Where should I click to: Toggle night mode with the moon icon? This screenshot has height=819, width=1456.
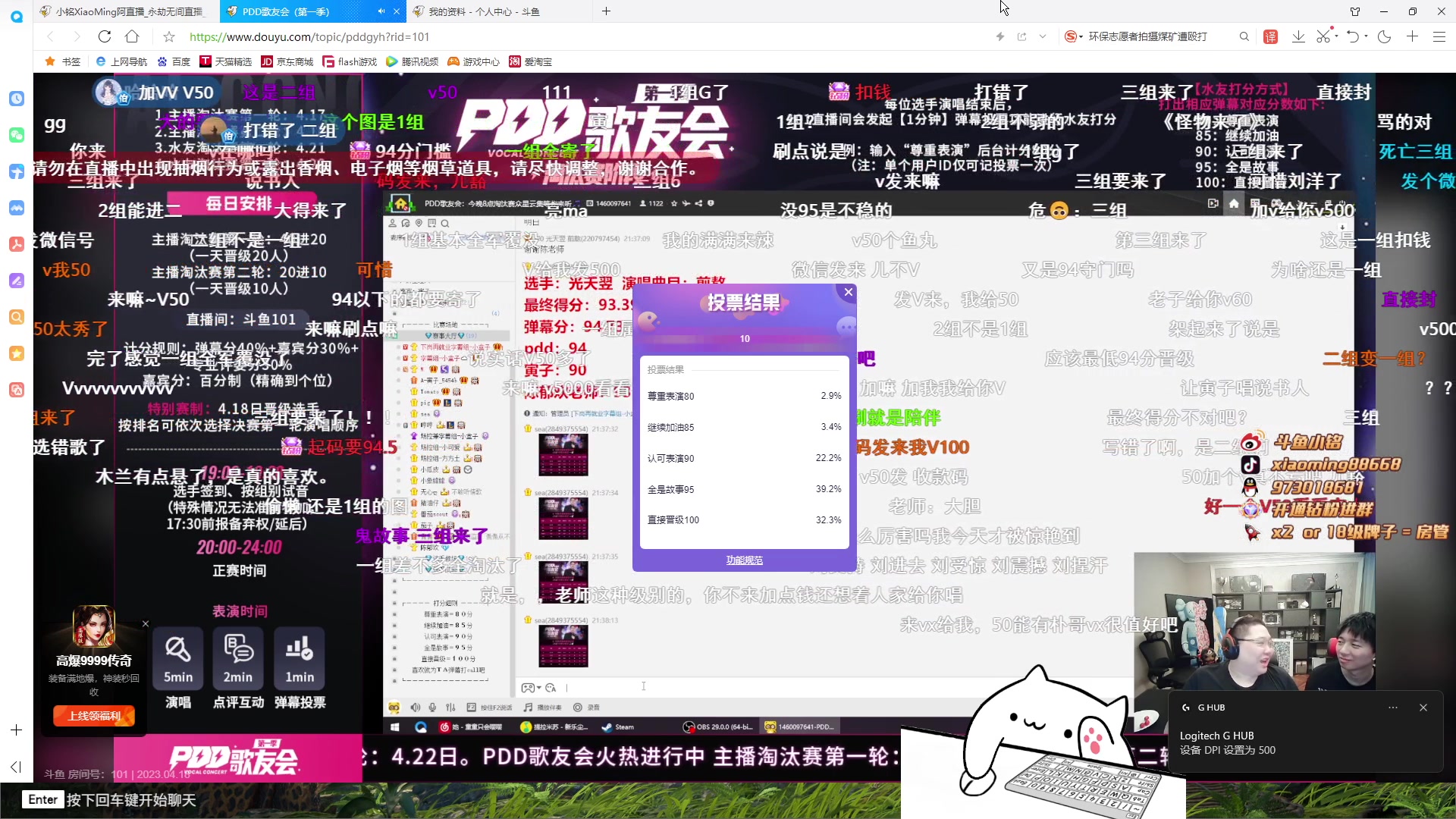(x=1384, y=36)
